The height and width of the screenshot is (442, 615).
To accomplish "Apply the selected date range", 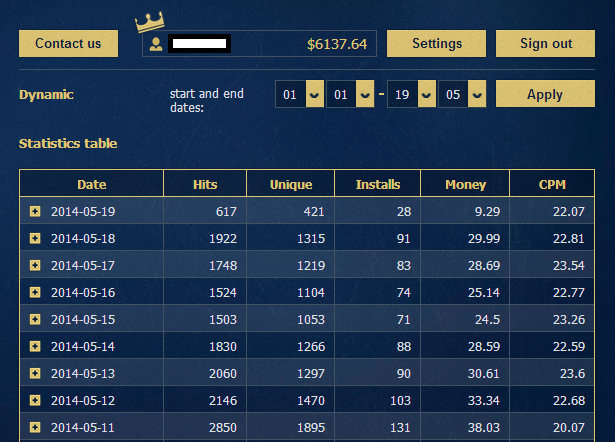I will coord(545,94).
